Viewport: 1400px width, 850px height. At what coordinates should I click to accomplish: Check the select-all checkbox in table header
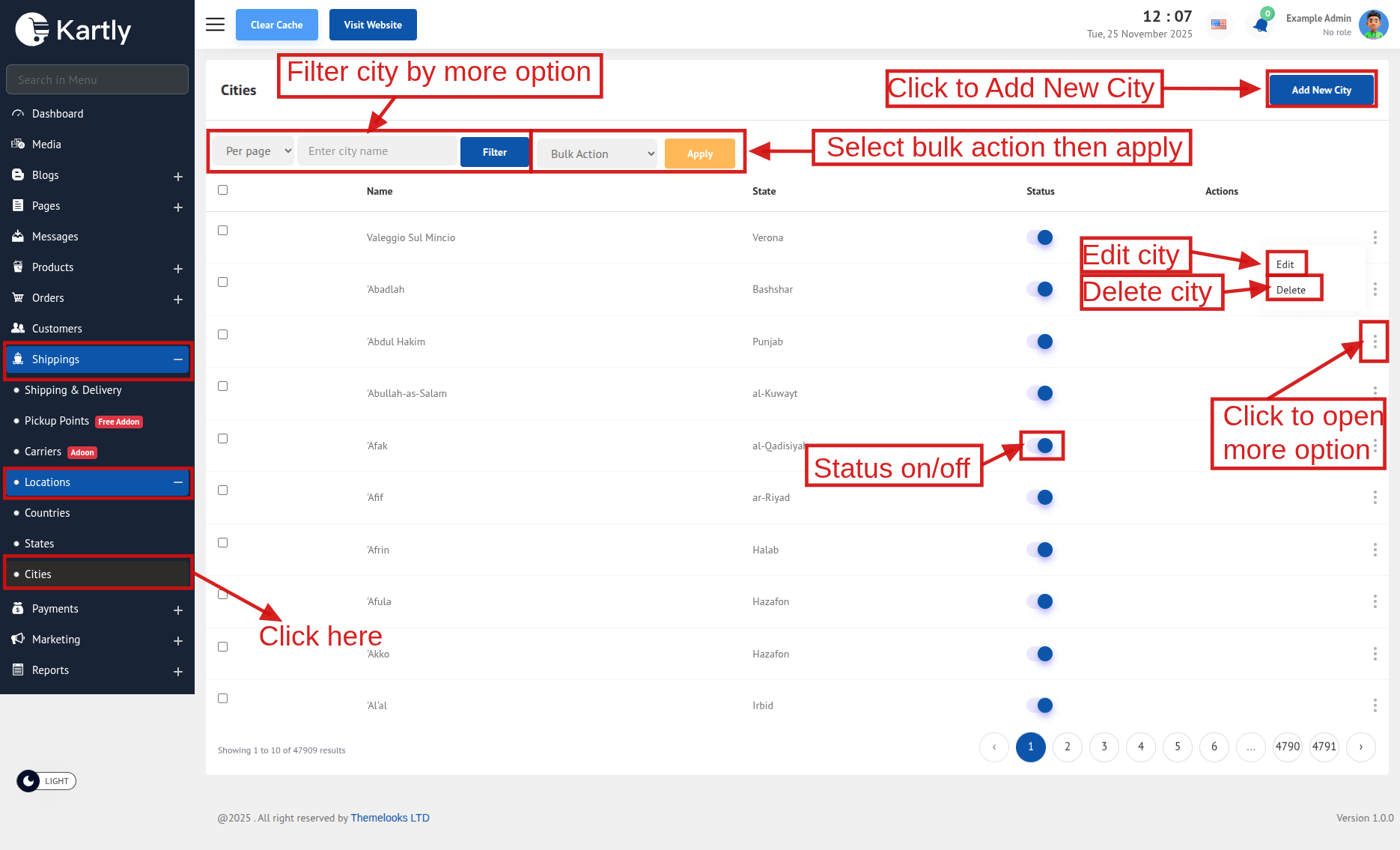point(222,190)
